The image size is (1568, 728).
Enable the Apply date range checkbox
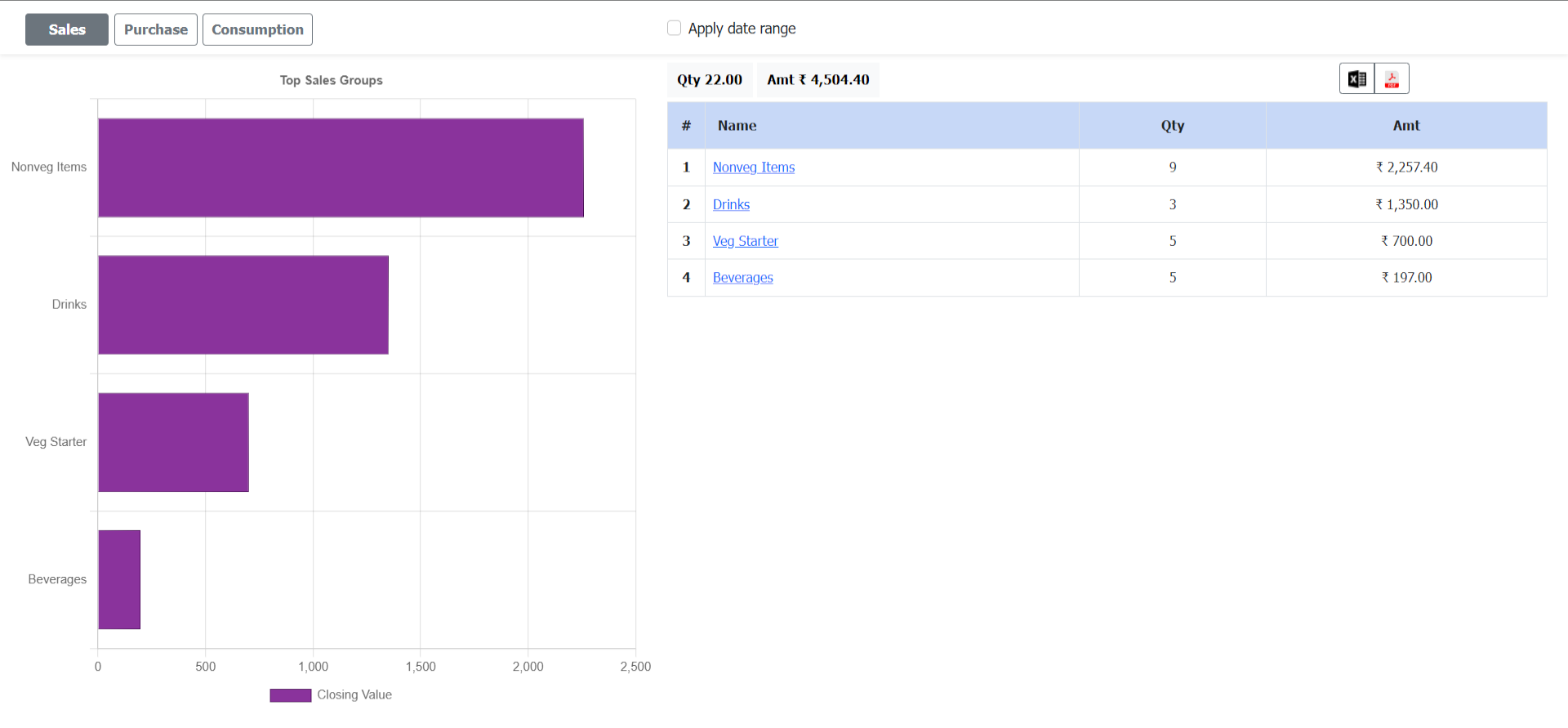(x=674, y=29)
